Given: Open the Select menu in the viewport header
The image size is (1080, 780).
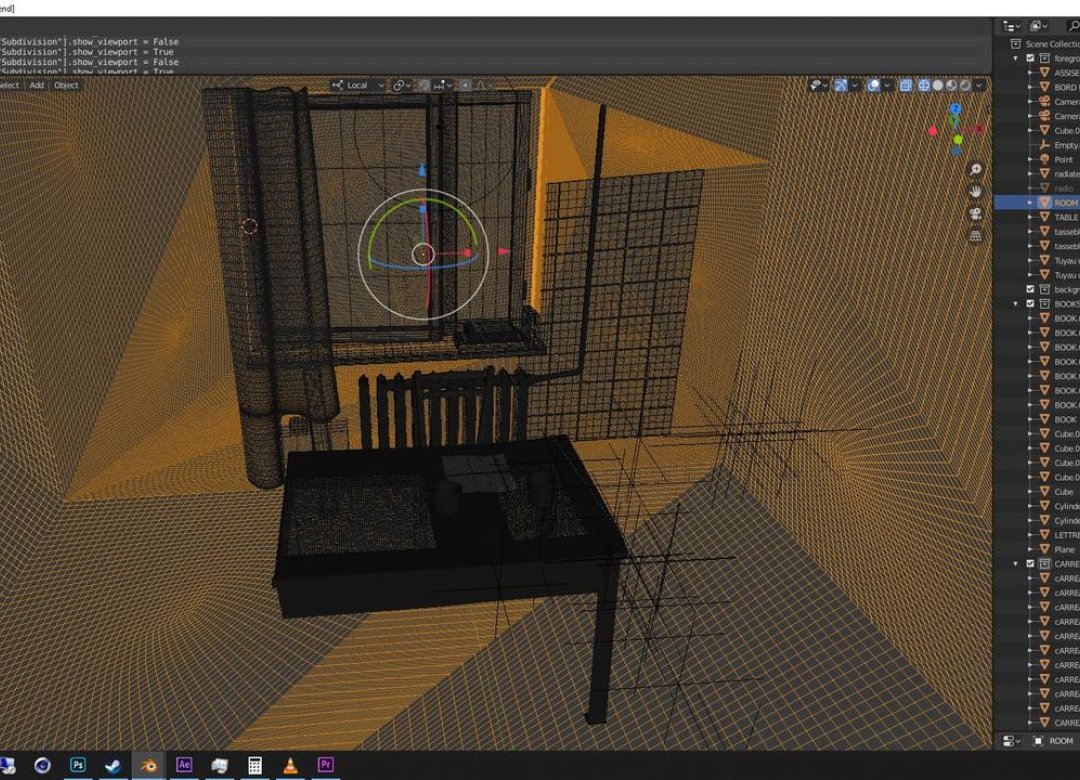Looking at the screenshot, I should [10, 85].
